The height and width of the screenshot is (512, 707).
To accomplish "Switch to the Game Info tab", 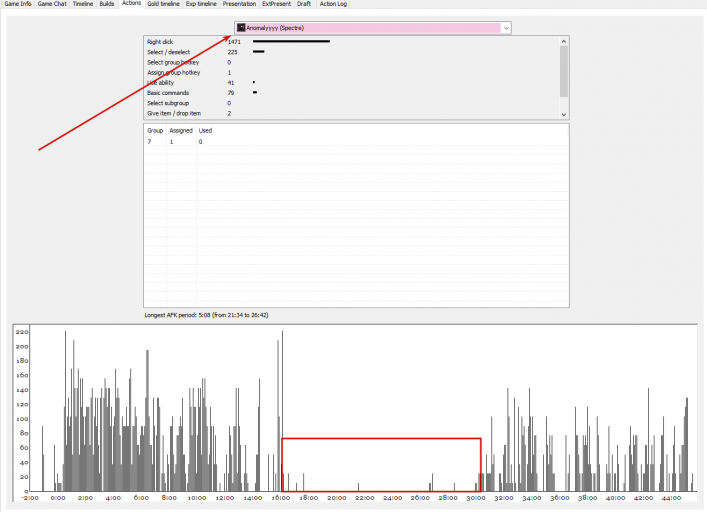I will (18, 4).
